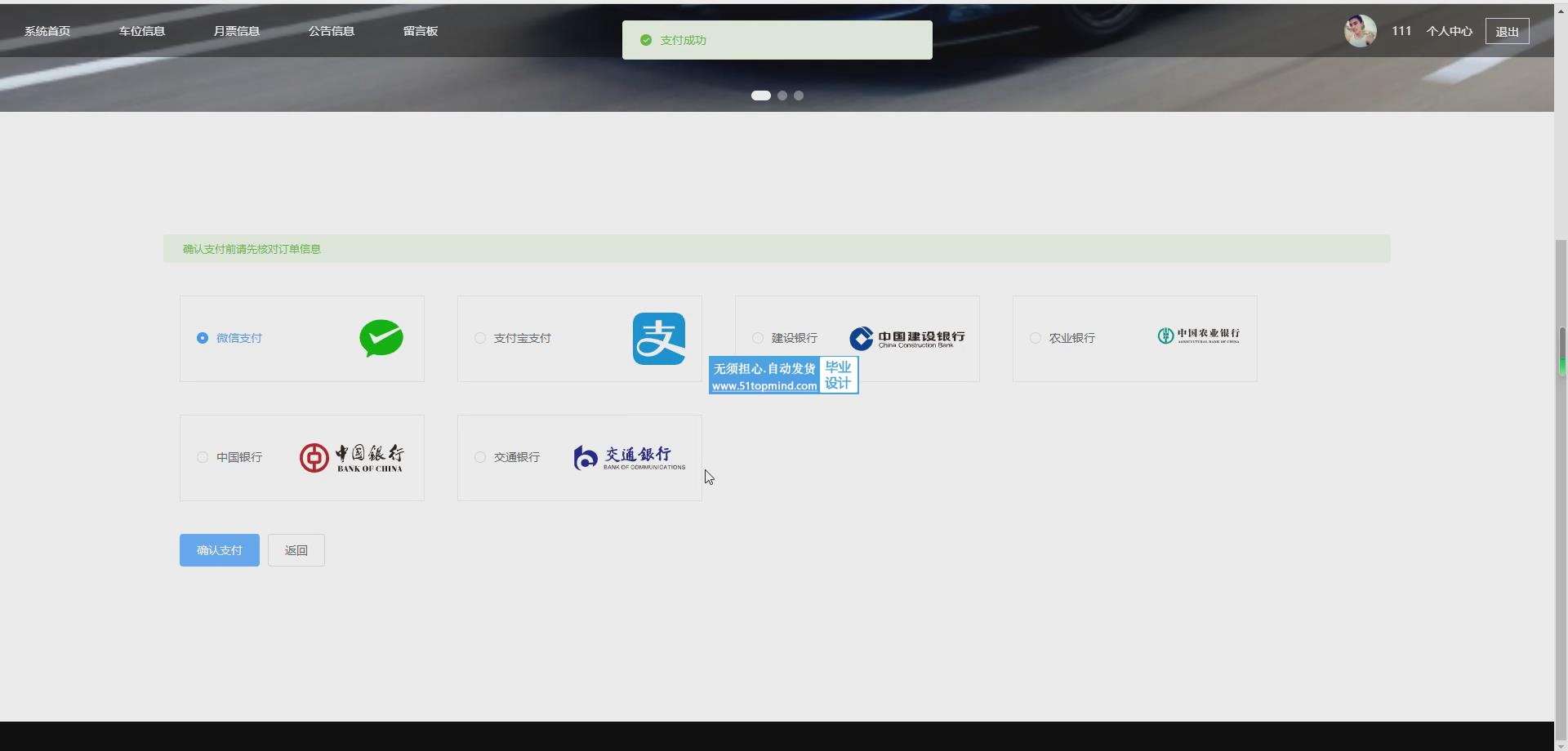Click the 确认支付 button
This screenshot has height=751, width=1568.
tap(220, 550)
